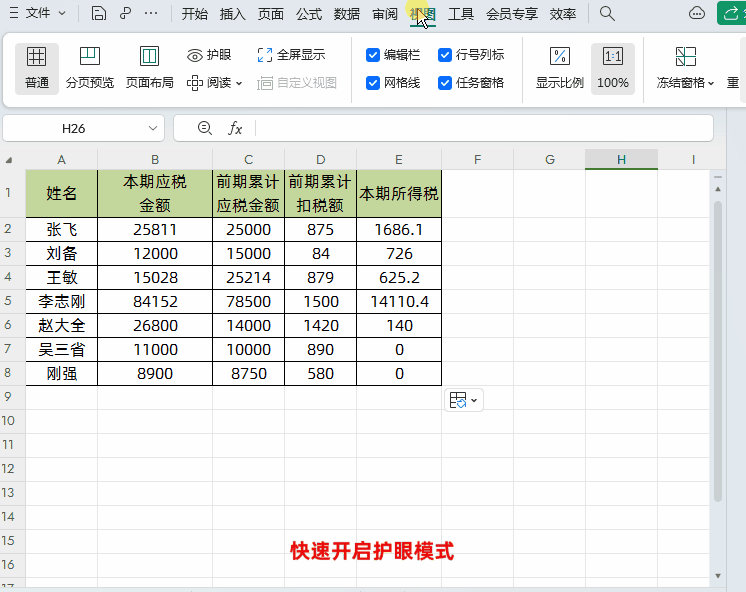Open the 审阅 tab
The height and width of the screenshot is (592, 746).
(x=385, y=14)
